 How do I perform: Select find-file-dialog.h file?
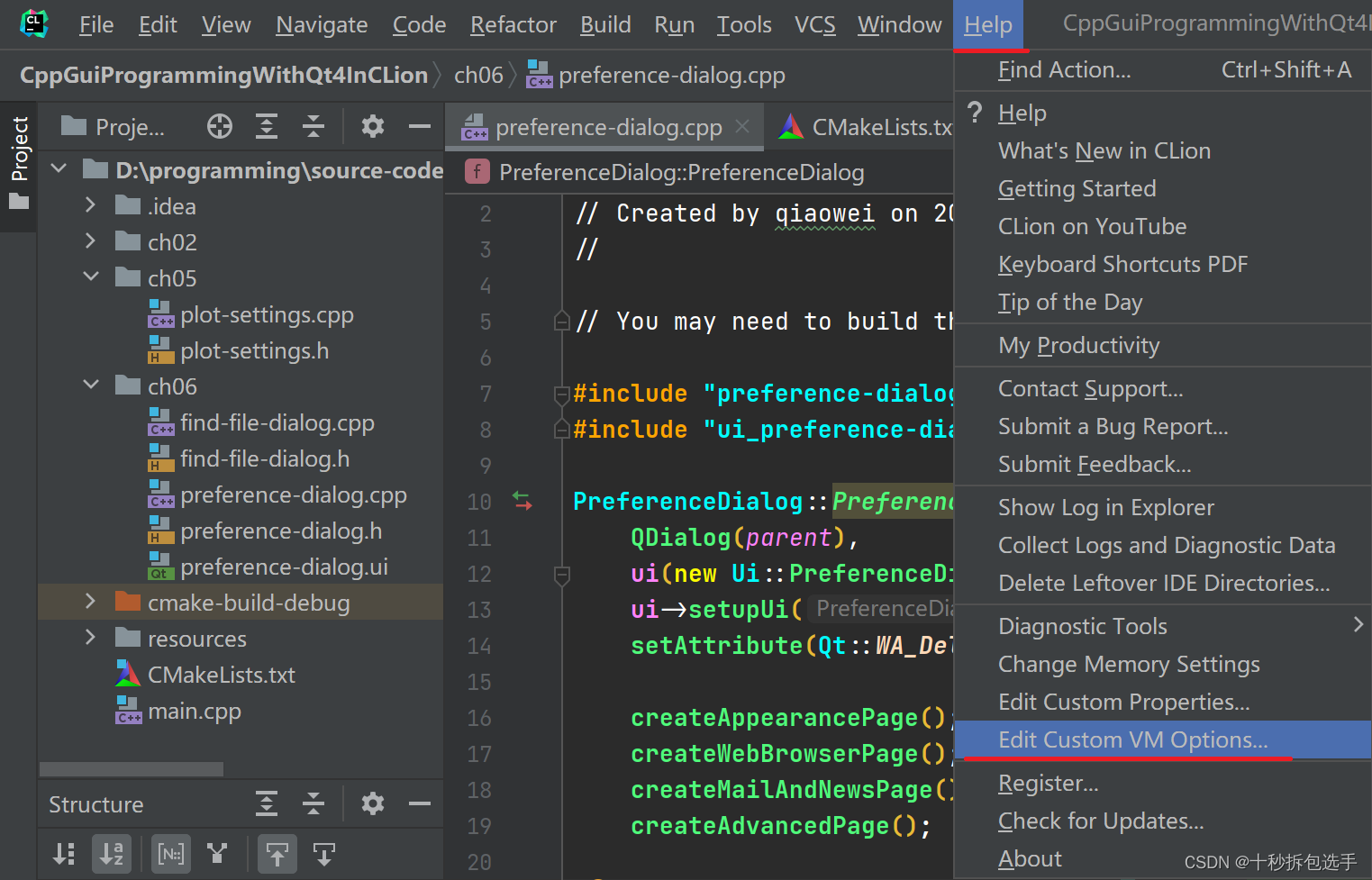click(265, 458)
